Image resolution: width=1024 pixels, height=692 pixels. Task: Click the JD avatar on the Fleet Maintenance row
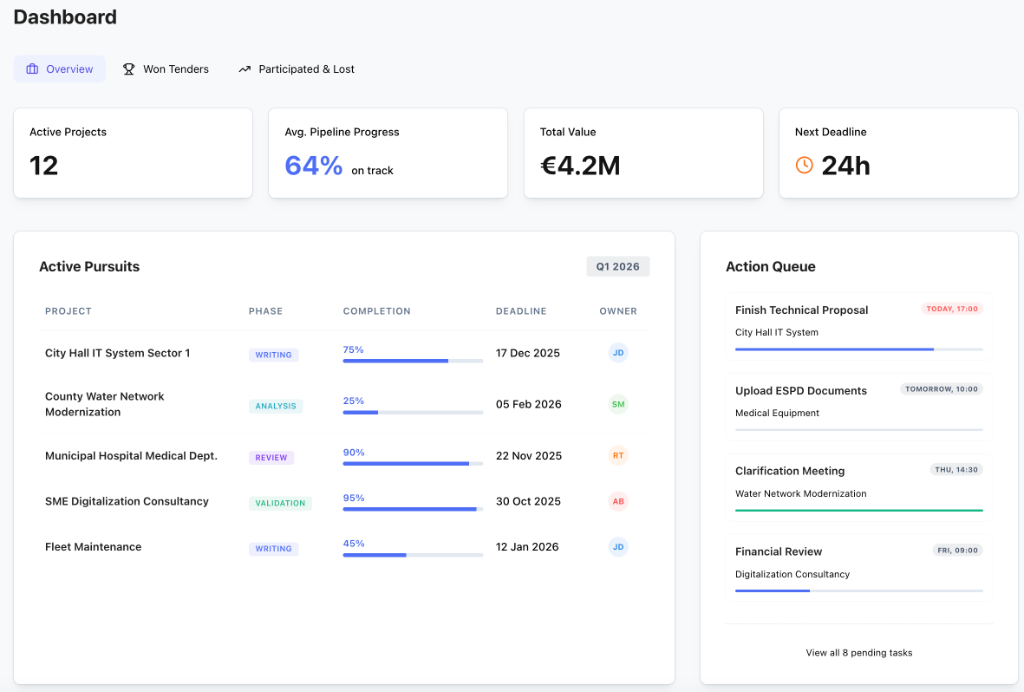[618, 547]
